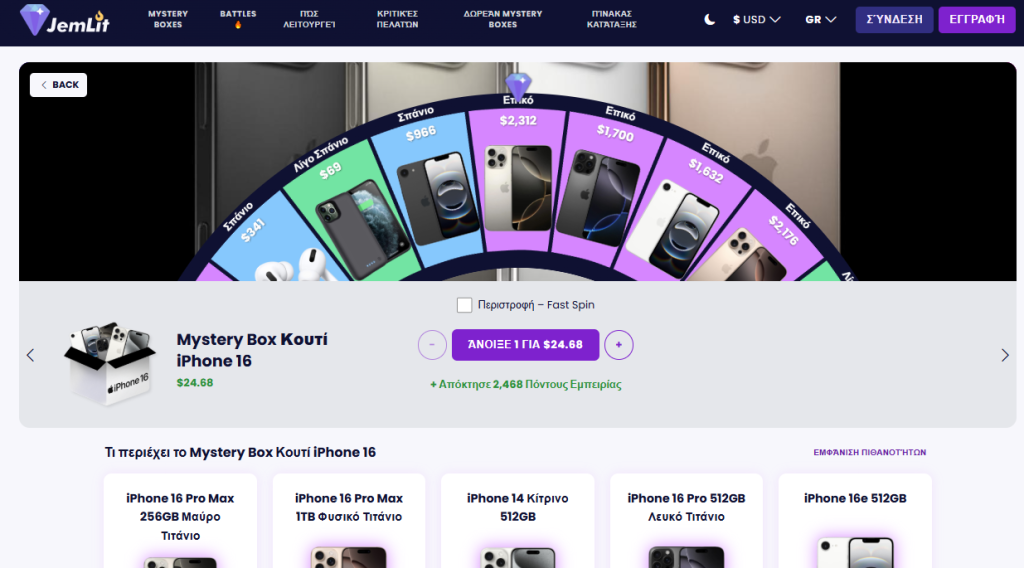This screenshot has width=1024, height=568.
Task: Go to previous box with left arrow
Action: 30,355
